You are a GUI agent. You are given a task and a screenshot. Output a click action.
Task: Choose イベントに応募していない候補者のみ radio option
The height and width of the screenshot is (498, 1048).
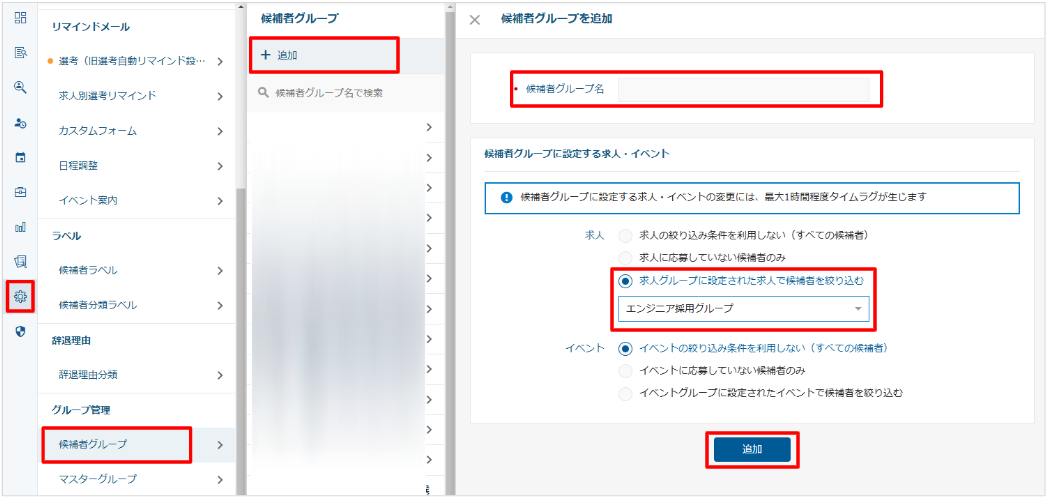pyautogui.click(x=625, y=371)
